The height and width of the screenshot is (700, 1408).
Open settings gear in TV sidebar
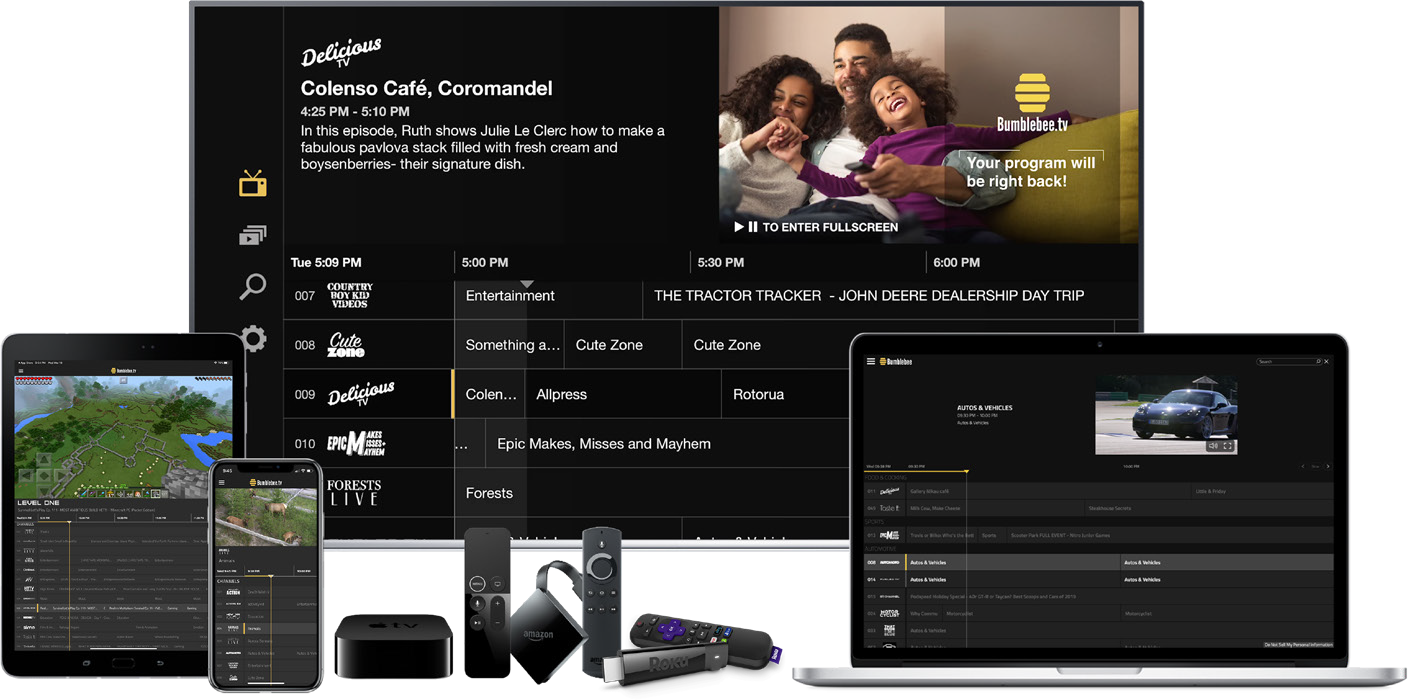(x=254, y=339)
